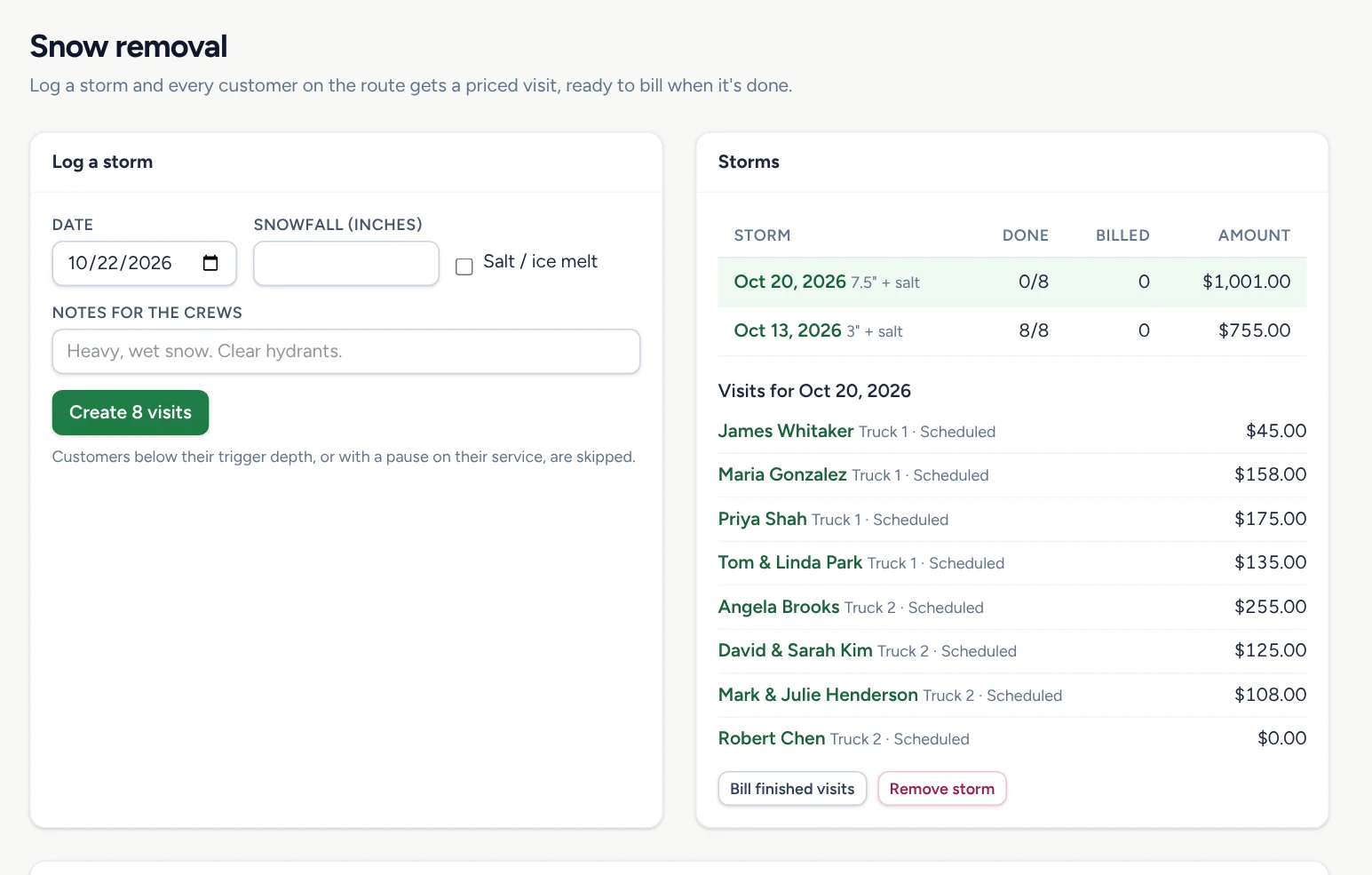Click the Visits for Oct 20, 2026 heading
The height and width of the screenshot is (875, 1372).
point(814,391)
